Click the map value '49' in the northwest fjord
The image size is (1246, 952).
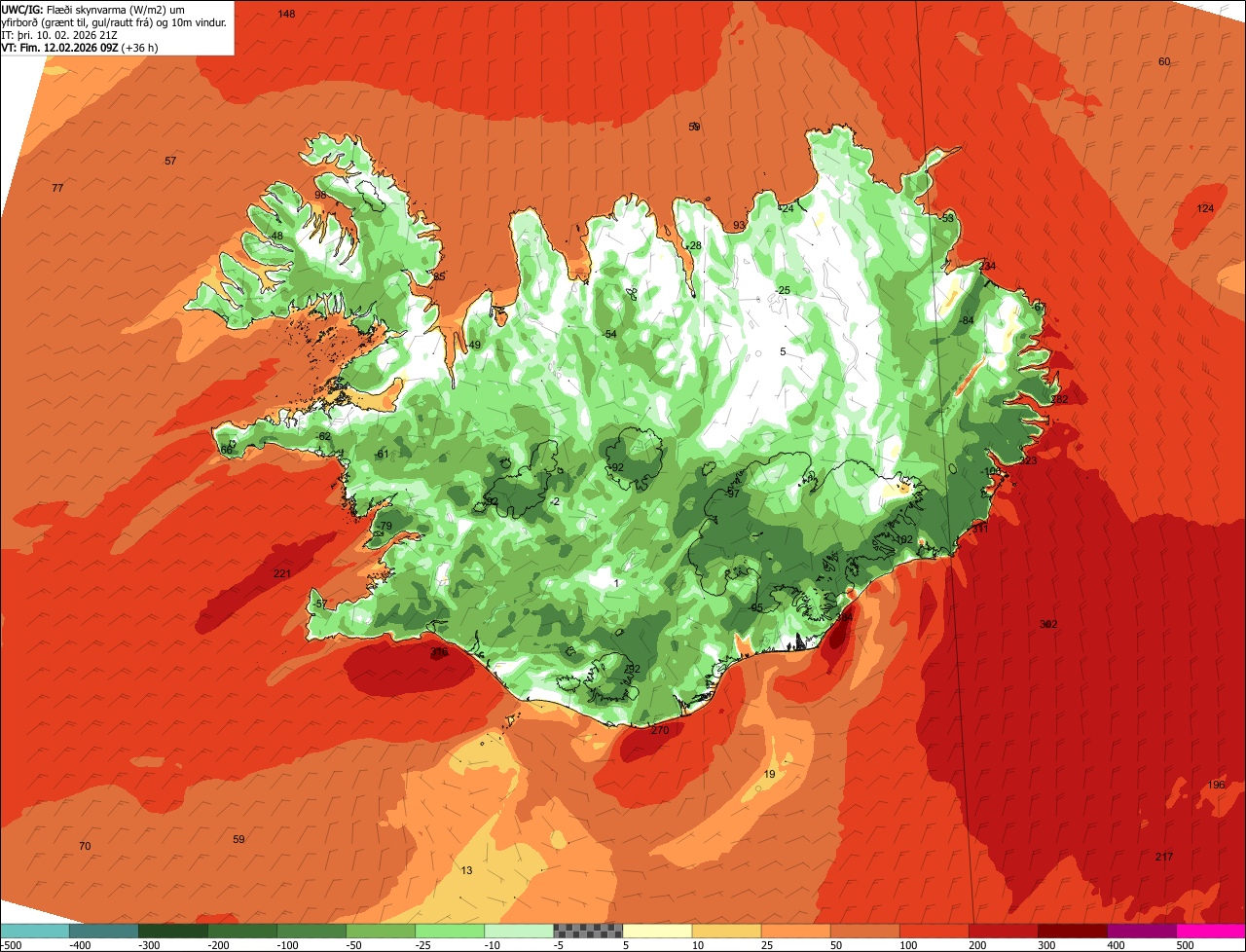tap(475, 346)
